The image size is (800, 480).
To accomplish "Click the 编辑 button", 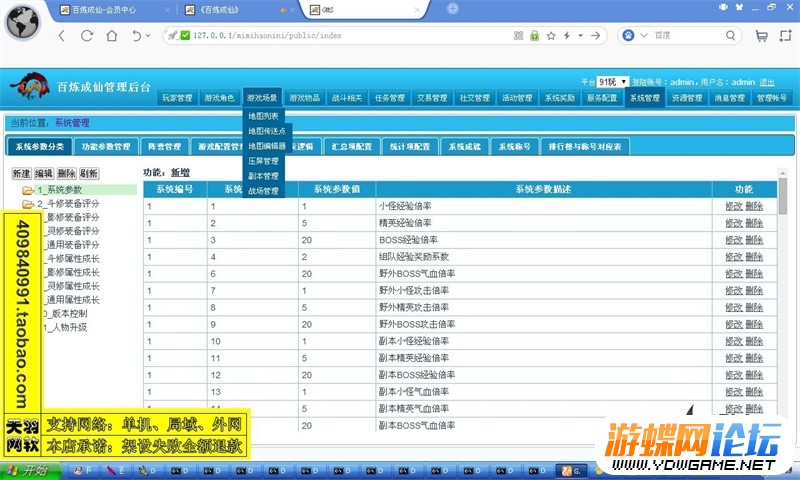I will (44, 173).
